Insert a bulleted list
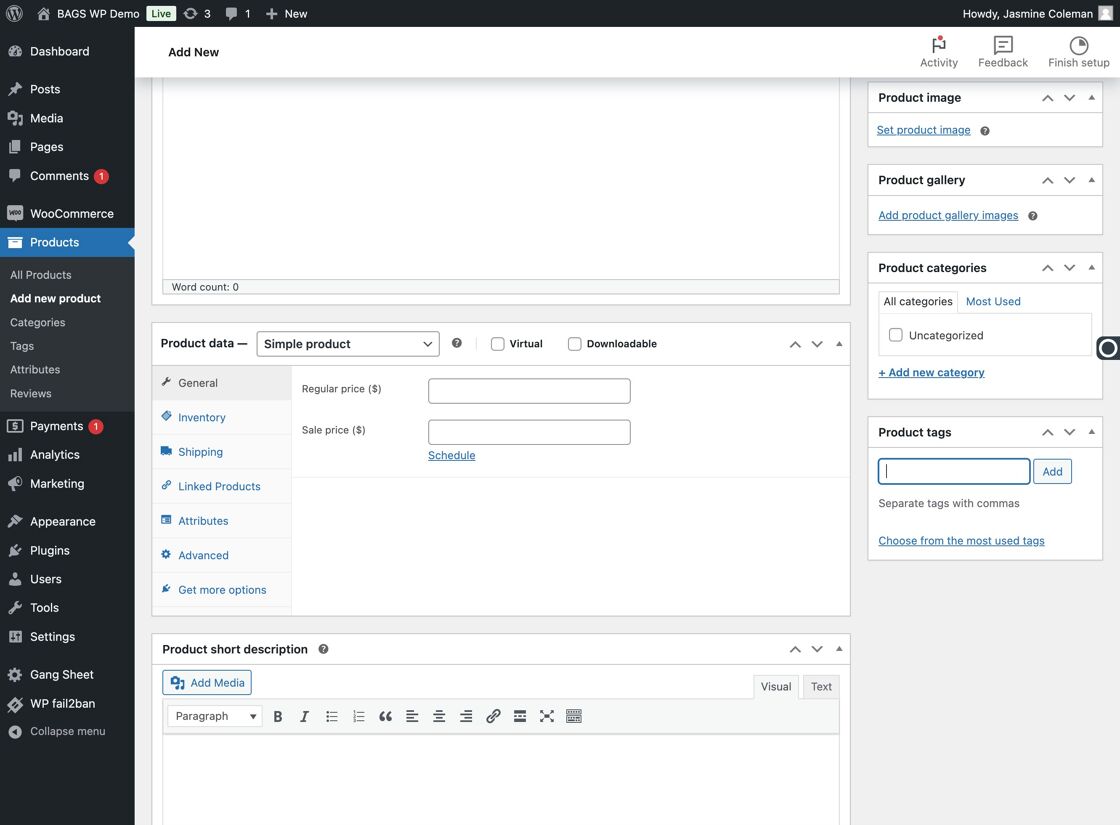Image resolution: width=1120 pixels, height=825 pixels. point(331,716)
